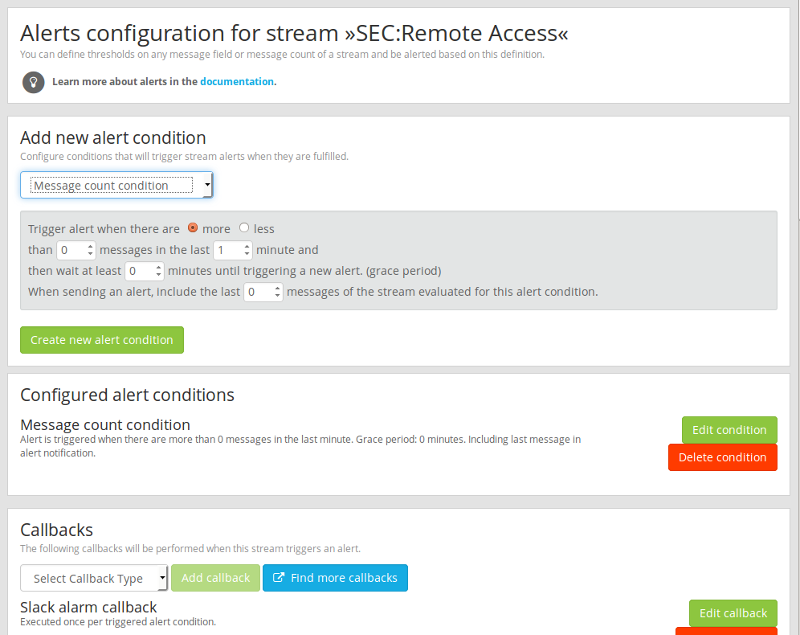Click the message threshold count field
The image size is (800, 635).
[70, 250]
